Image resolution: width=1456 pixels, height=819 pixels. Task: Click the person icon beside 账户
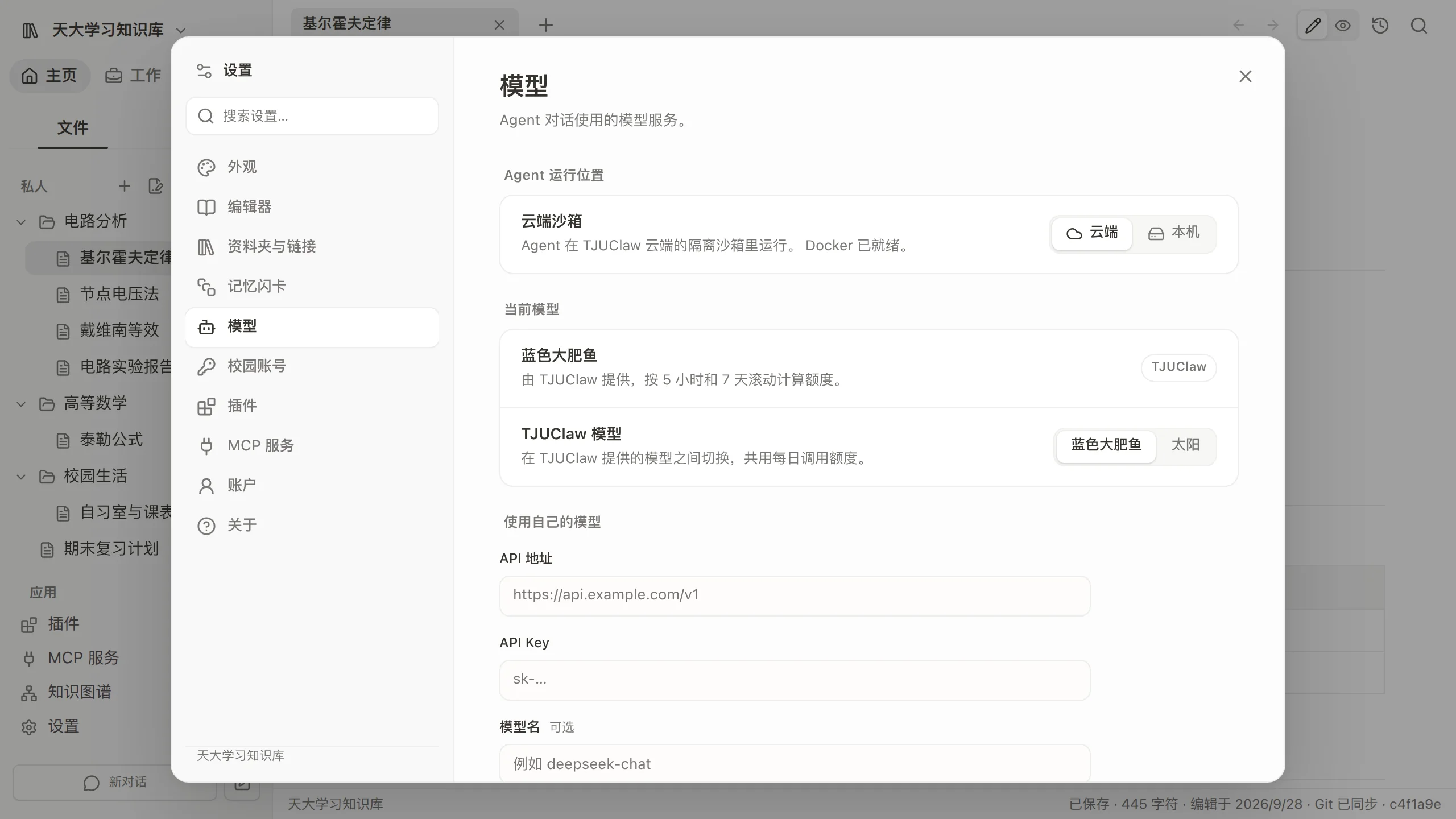[206, 486]
